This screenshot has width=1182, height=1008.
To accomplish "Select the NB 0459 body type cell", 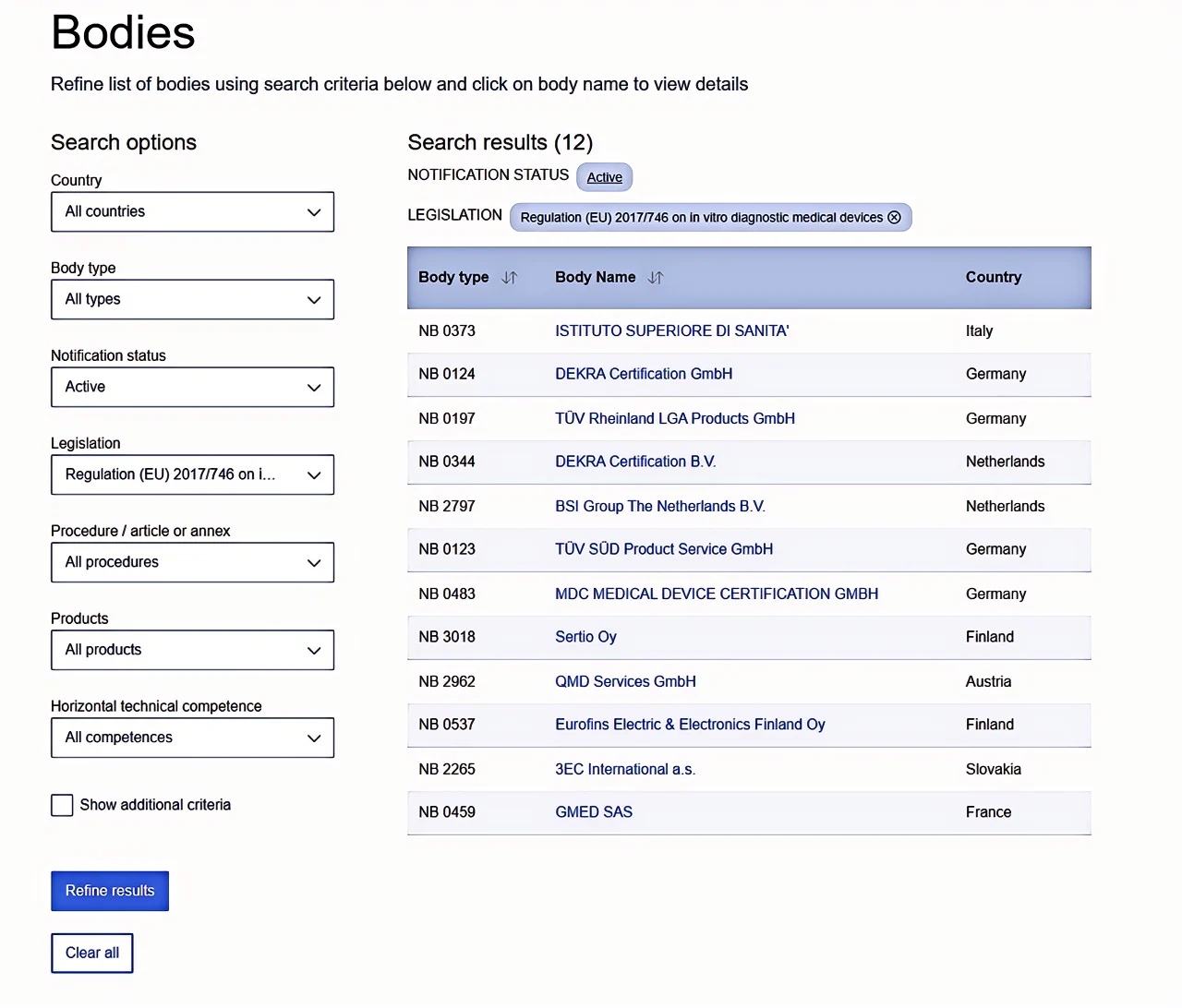I will tap(447, 812).
